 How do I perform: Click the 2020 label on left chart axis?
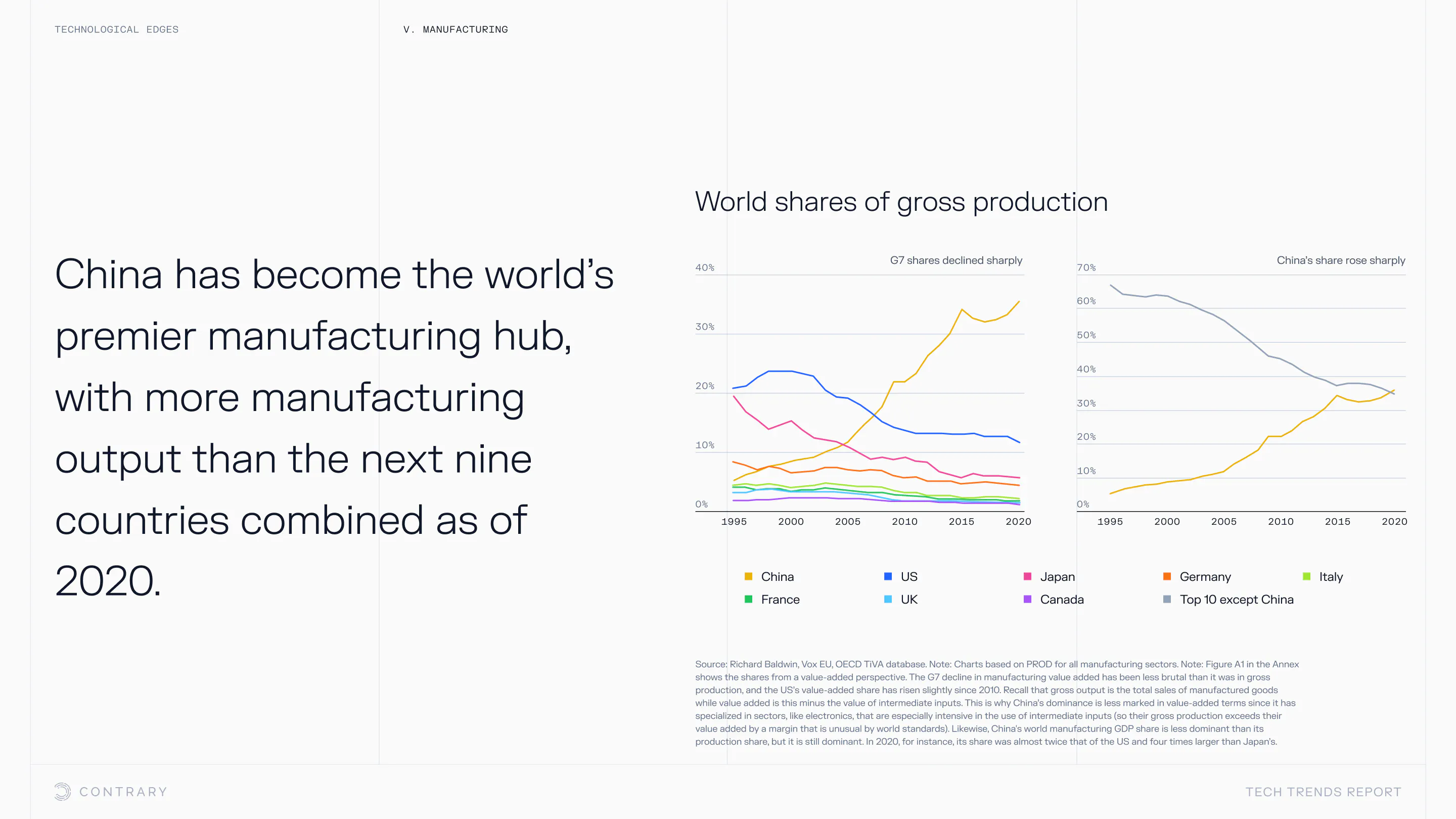1018,522
